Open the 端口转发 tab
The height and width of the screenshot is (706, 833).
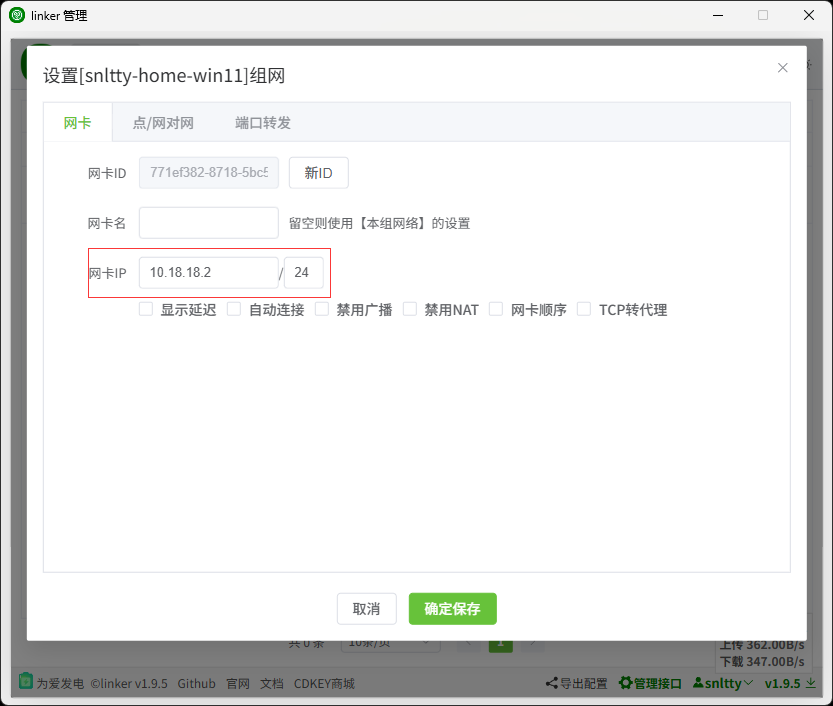pos(263,123)
